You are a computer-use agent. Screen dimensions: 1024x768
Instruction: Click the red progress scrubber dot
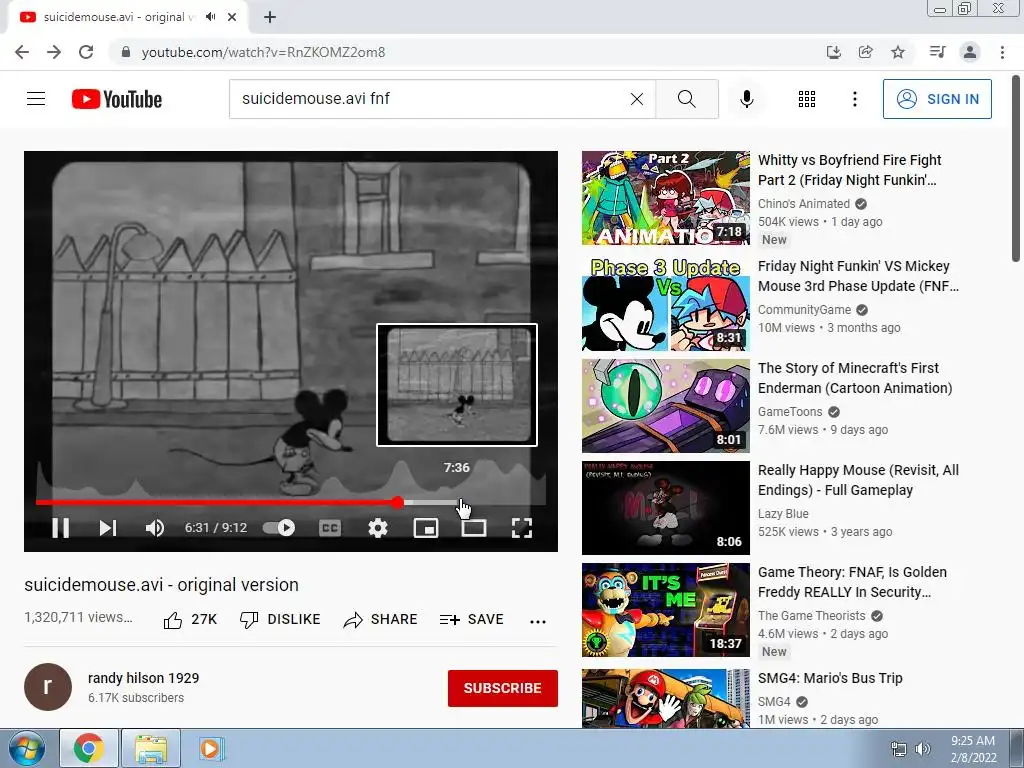click(x=398, y=502)
